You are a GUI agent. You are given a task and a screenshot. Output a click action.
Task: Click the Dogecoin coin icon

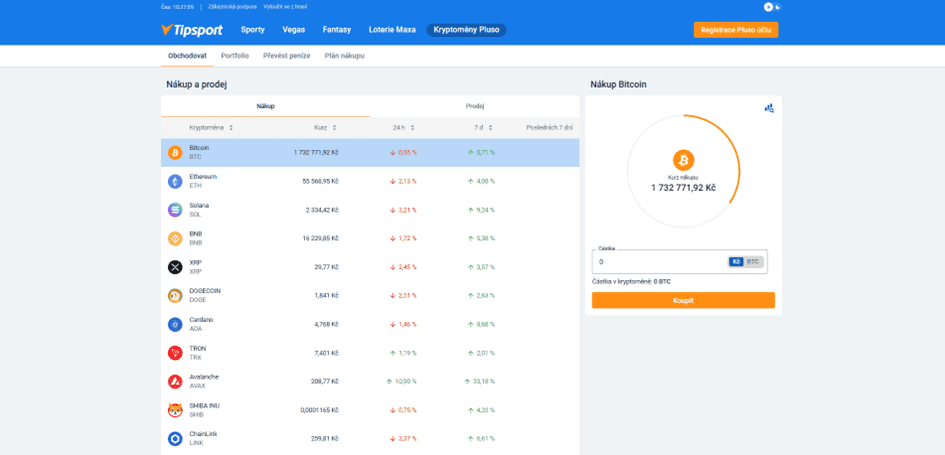coord(175,296)
